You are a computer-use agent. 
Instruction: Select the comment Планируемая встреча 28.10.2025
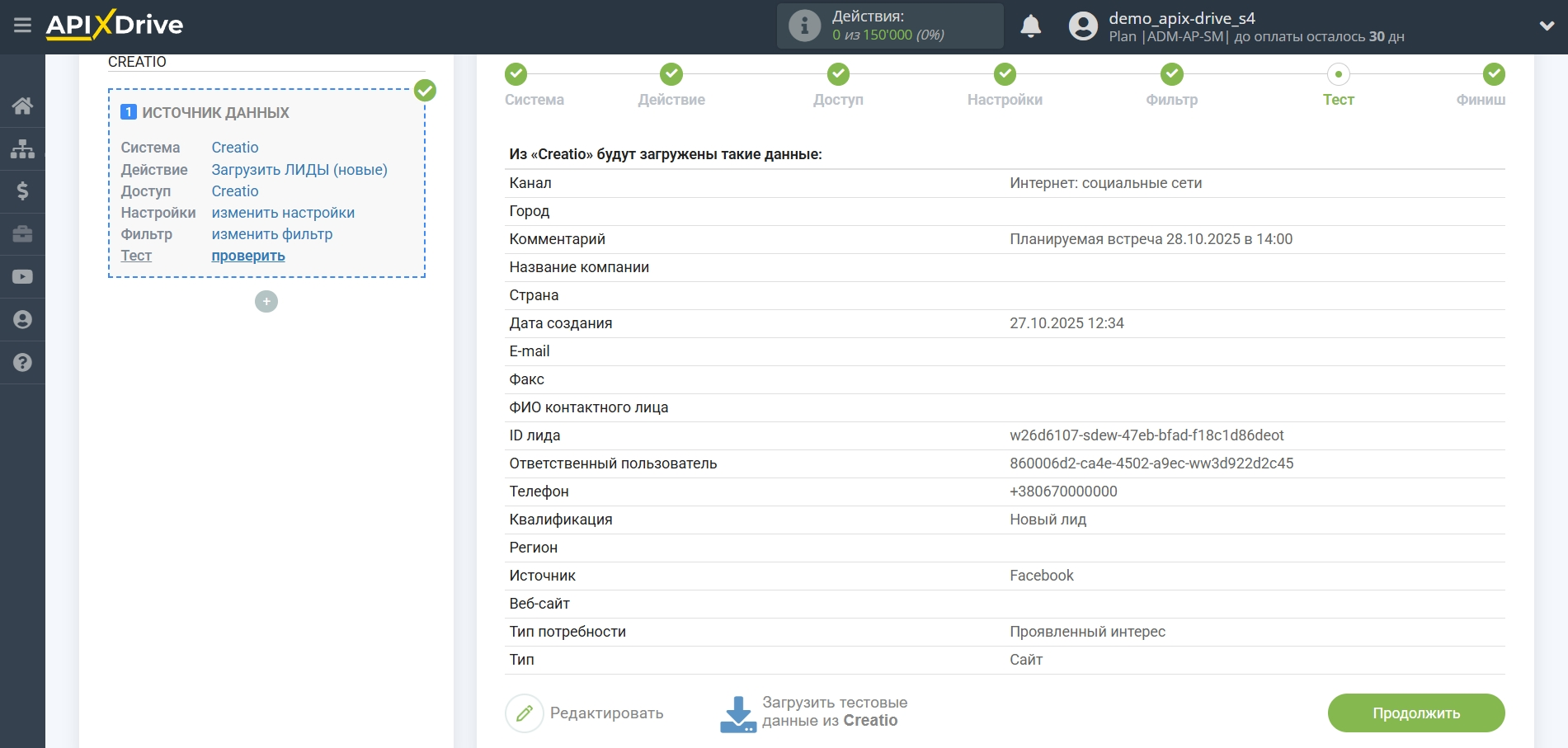point(1151,239)
